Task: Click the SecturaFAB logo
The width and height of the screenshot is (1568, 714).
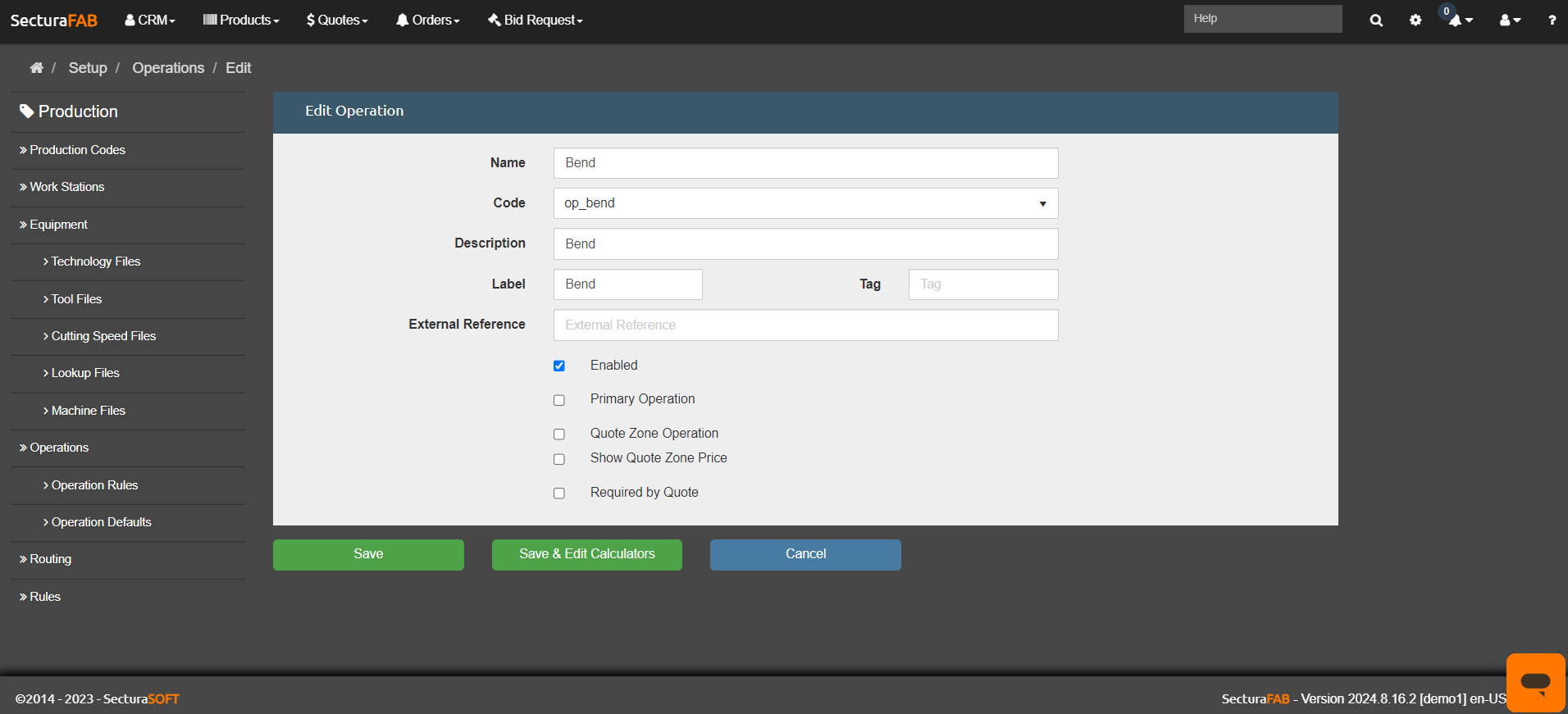Action: point(54,20)
